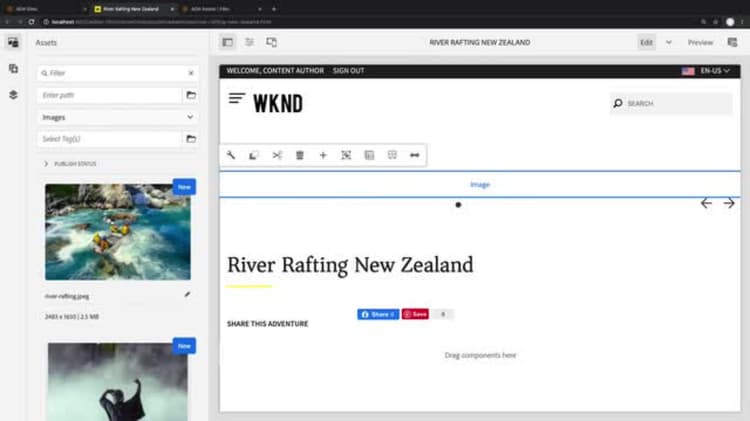
Task: Select the river rafting asset thumbnail
Action: point(118,232)
